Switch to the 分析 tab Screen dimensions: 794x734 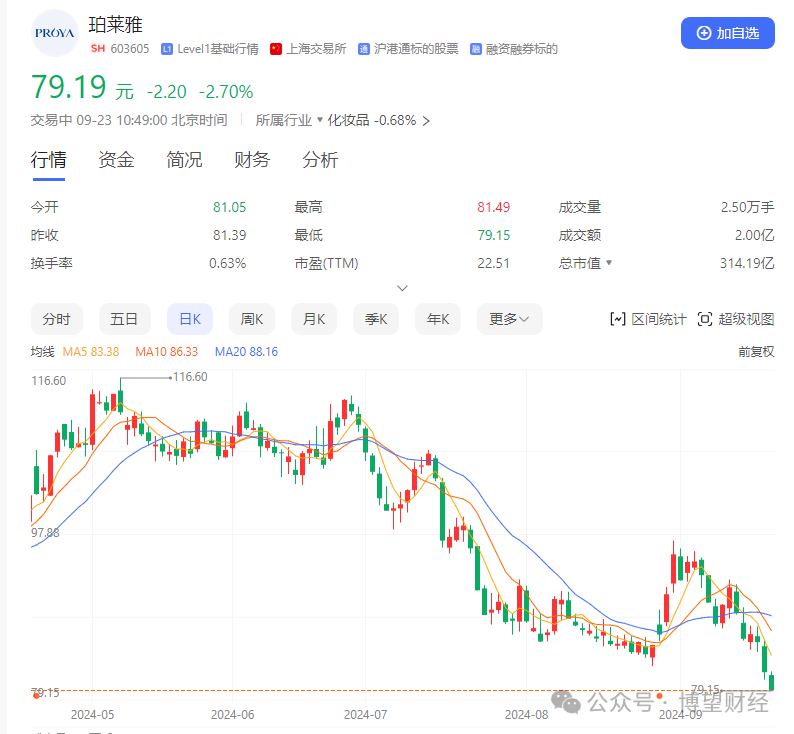(x=320, y=160)
